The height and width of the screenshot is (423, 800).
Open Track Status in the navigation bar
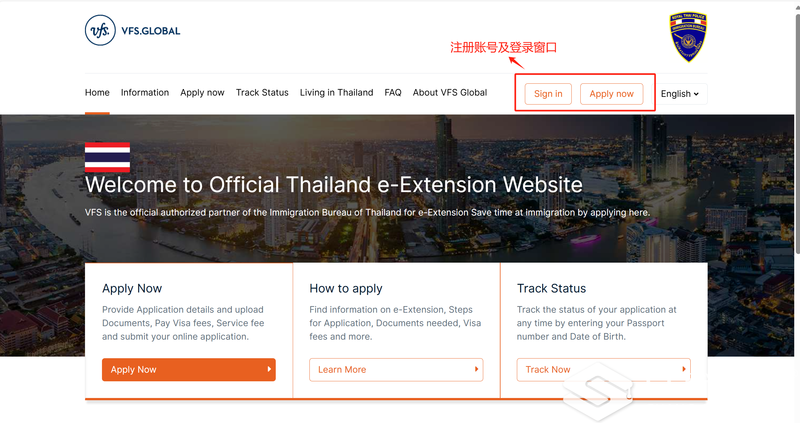pyautogui.click(x=262, y=93)
